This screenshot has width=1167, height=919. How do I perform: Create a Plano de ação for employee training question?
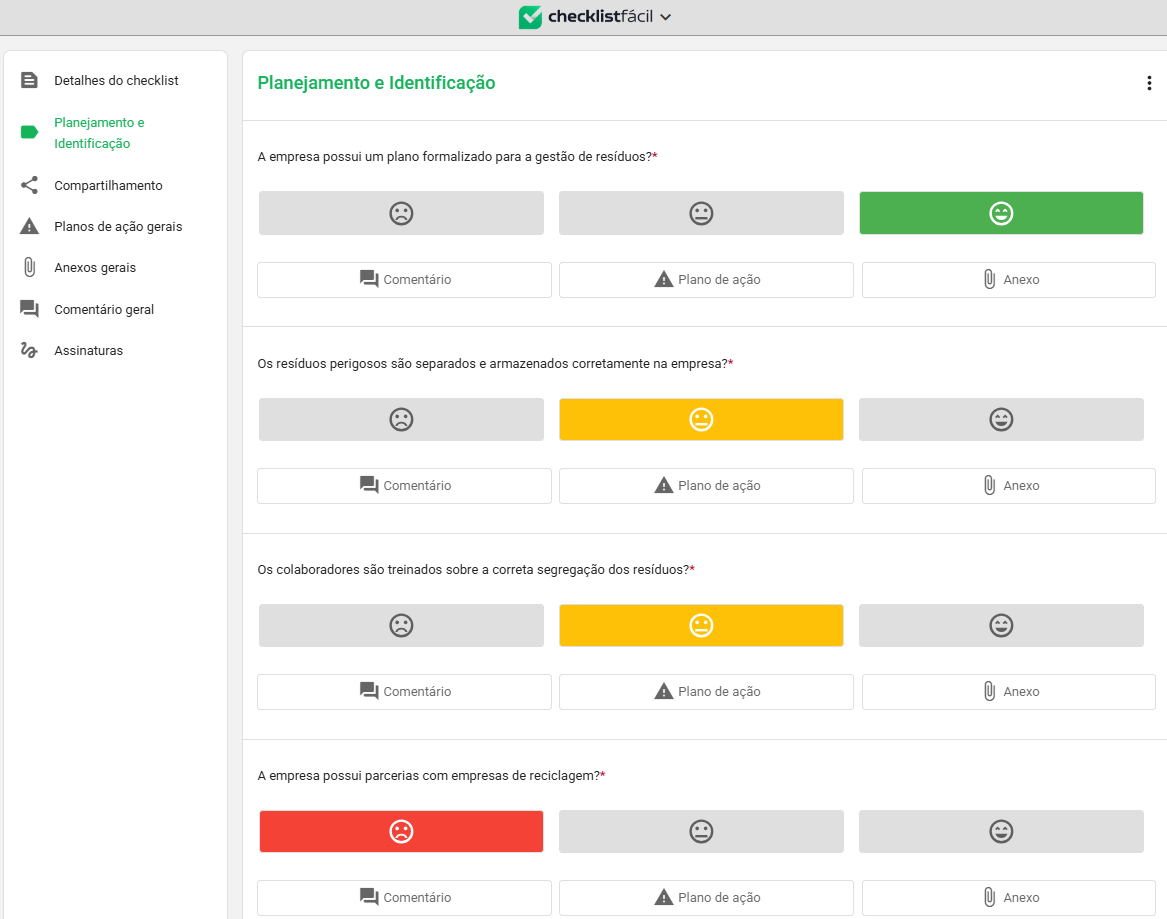pos(706,691)
